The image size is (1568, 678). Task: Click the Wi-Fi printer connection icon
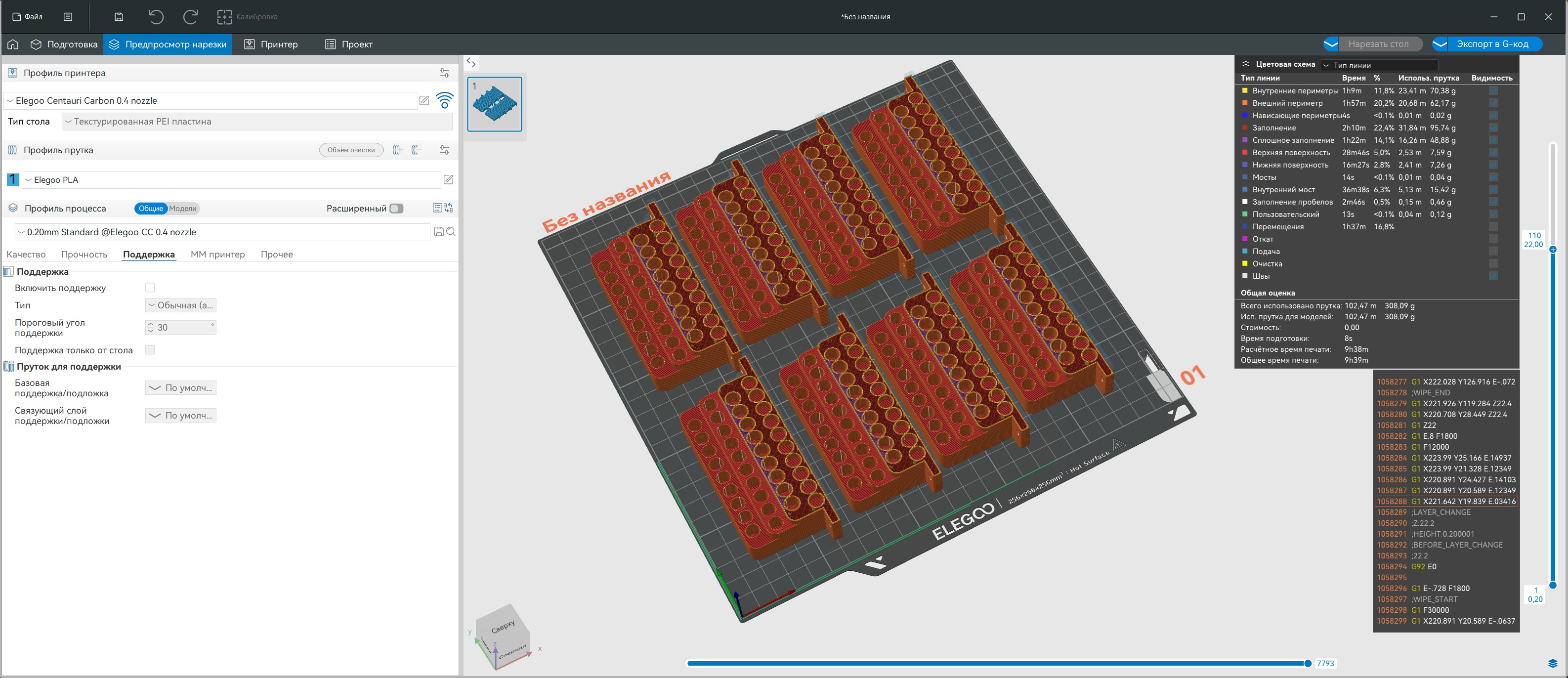[445, 100]
